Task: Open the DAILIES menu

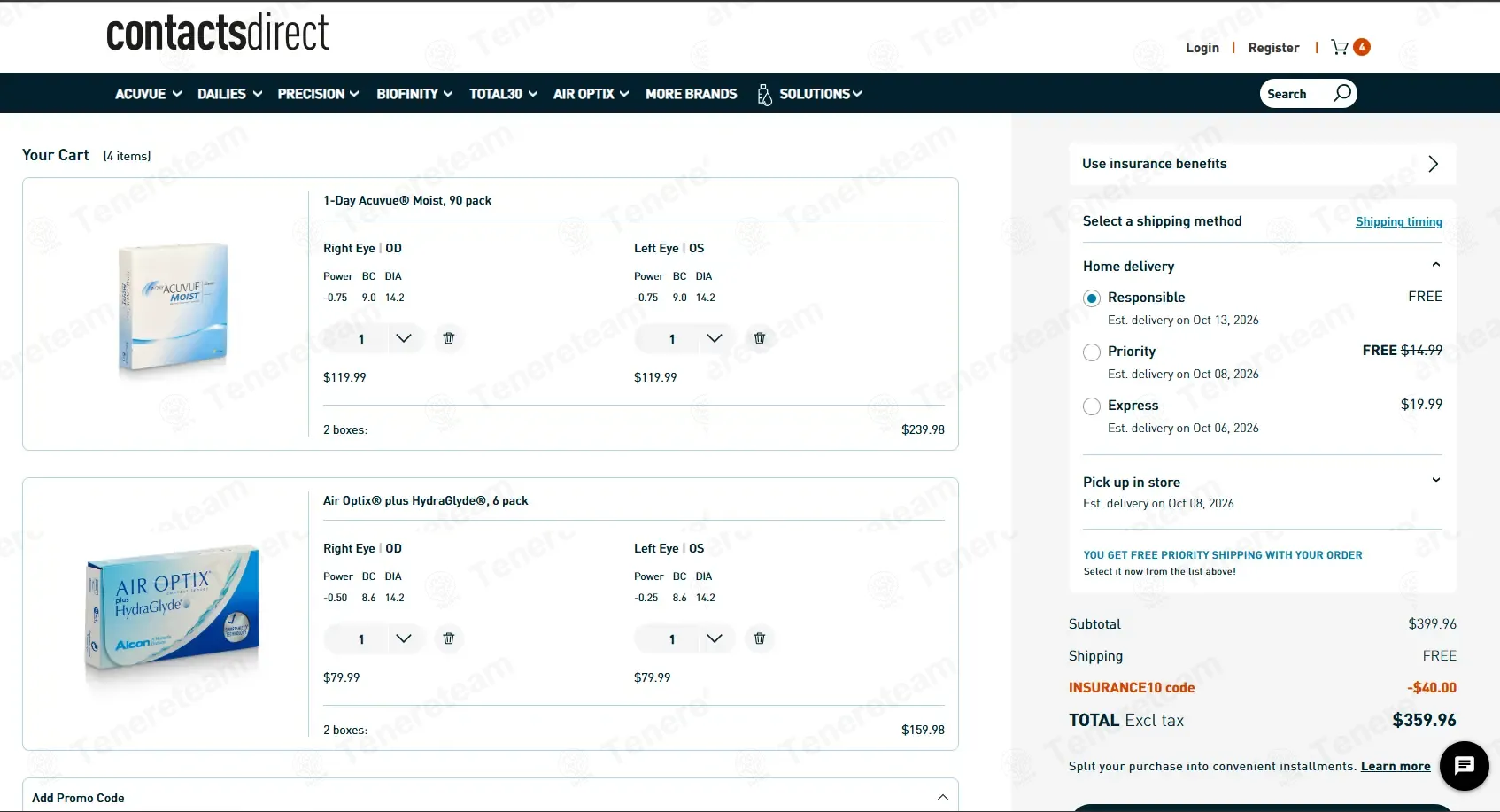Action: (229, 94)
